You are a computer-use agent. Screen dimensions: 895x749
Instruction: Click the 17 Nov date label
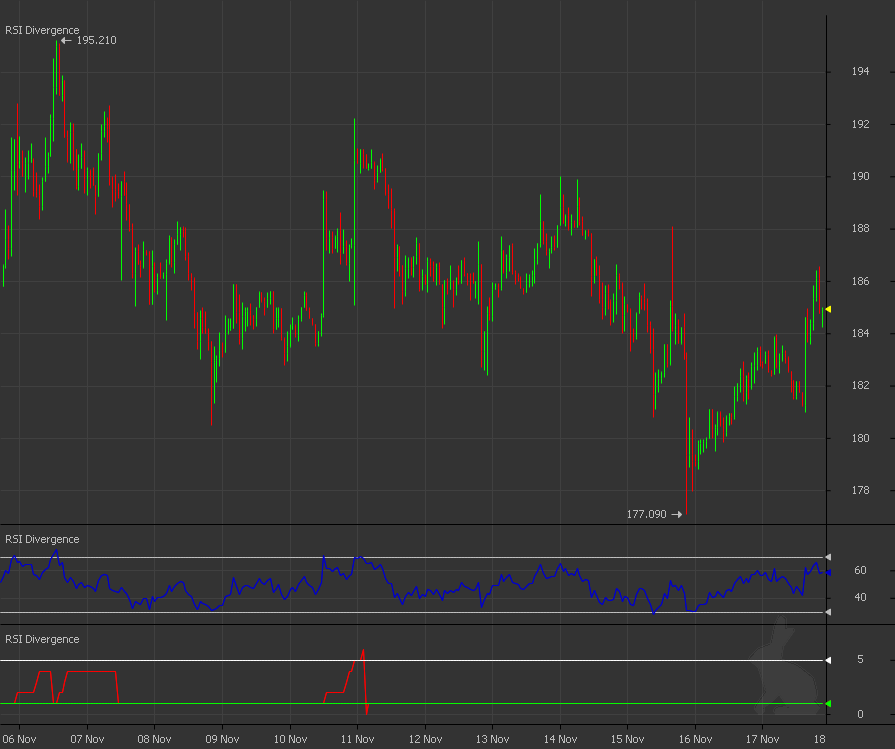(762, 739)
